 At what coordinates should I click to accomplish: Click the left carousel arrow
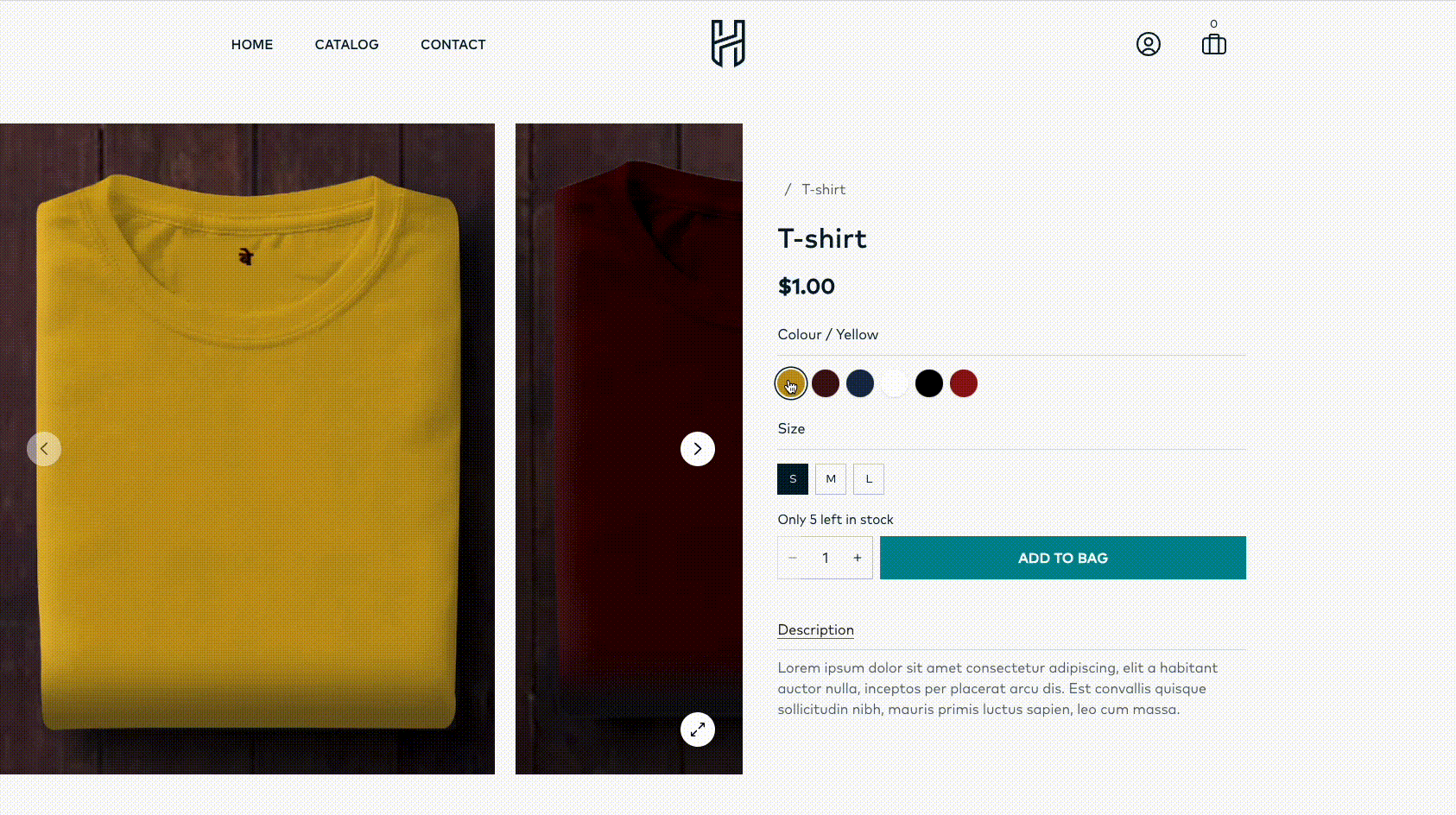pyautogui.click(x=44, y=448)
